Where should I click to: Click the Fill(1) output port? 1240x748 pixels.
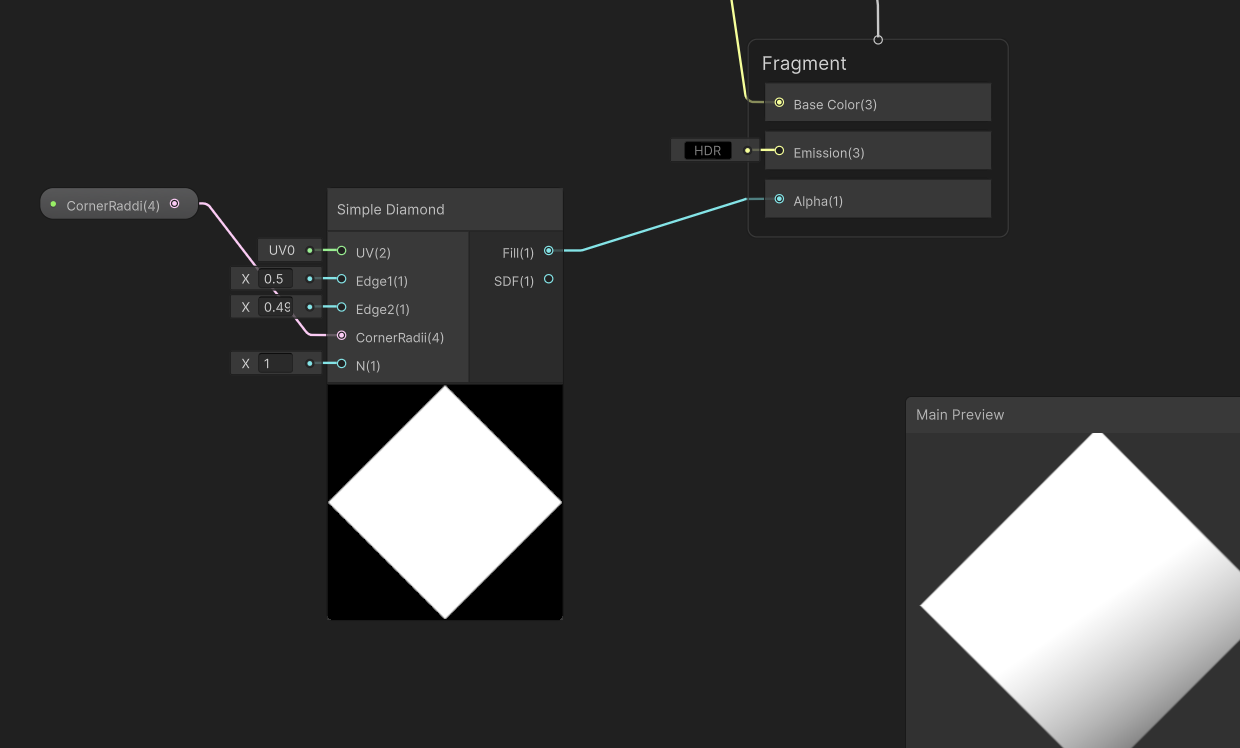[x=548, y=251]
